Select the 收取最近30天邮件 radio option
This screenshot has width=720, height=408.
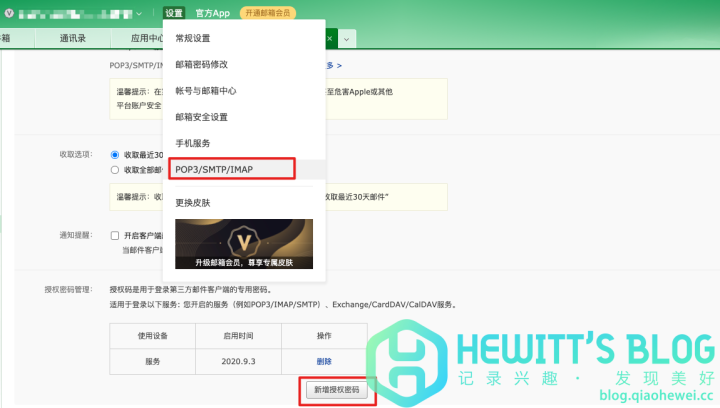coord(115,155)
